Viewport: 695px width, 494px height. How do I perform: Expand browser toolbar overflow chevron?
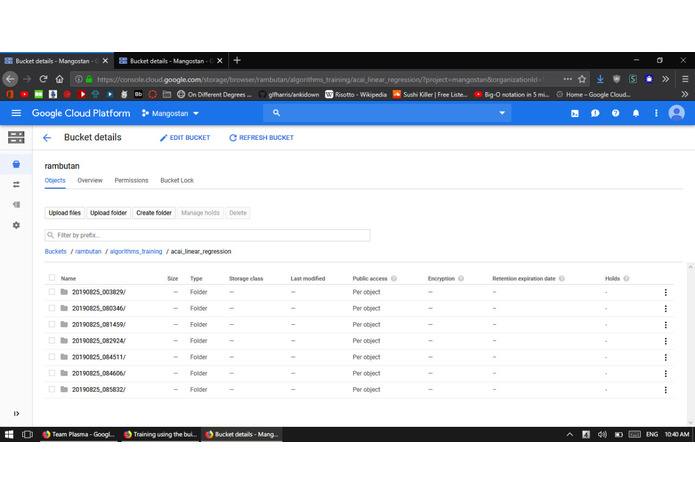(x=665, y=79)
